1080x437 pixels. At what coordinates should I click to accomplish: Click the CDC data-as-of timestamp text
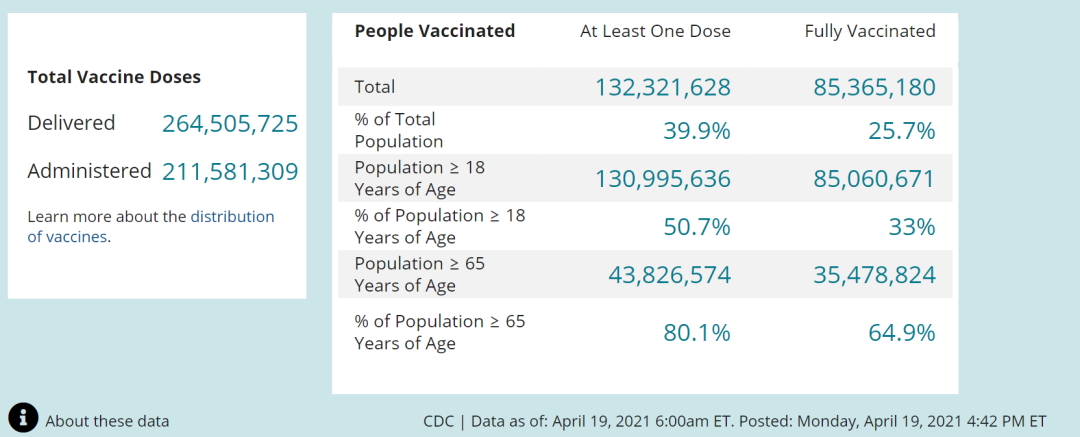(735, 421)
